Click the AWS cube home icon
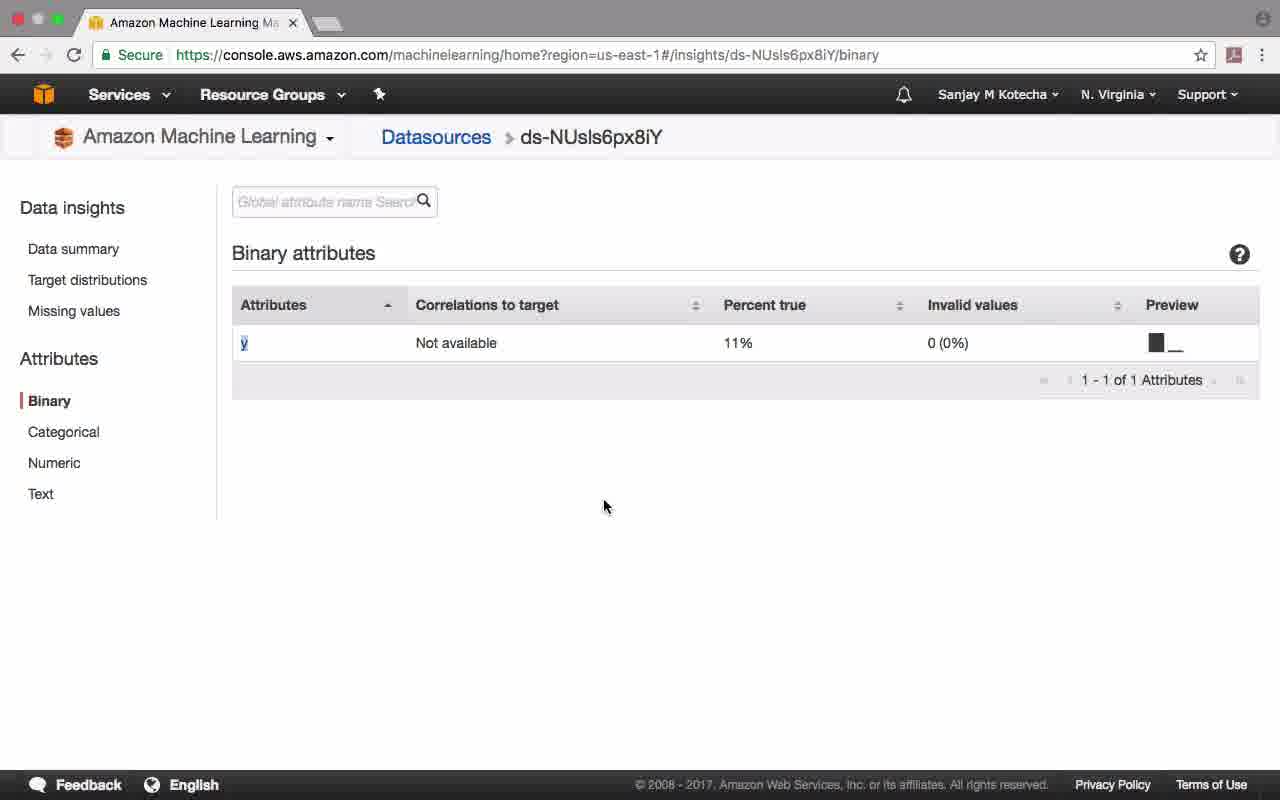The height and width of the screenshot is (800, 1280). point(44,94)
